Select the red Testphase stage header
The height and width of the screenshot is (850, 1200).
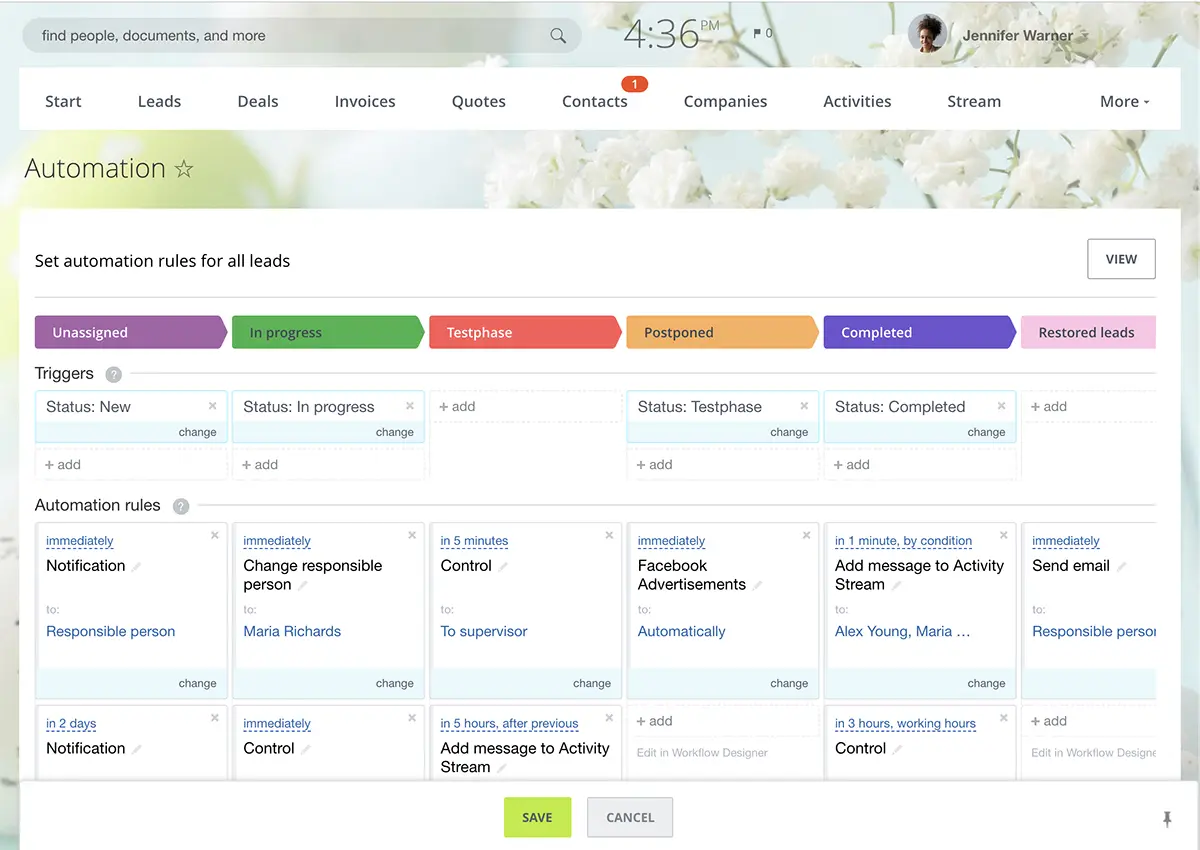click(524, 333)
